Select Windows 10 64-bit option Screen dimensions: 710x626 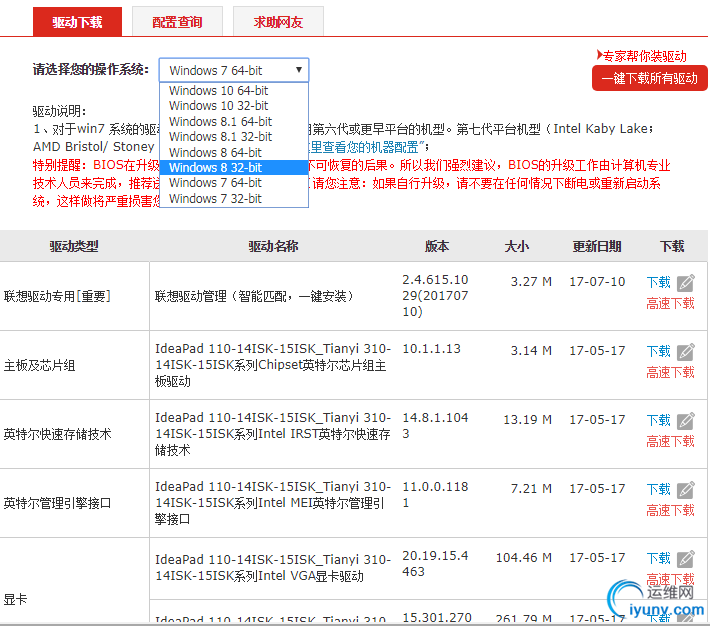coord(234,91)
